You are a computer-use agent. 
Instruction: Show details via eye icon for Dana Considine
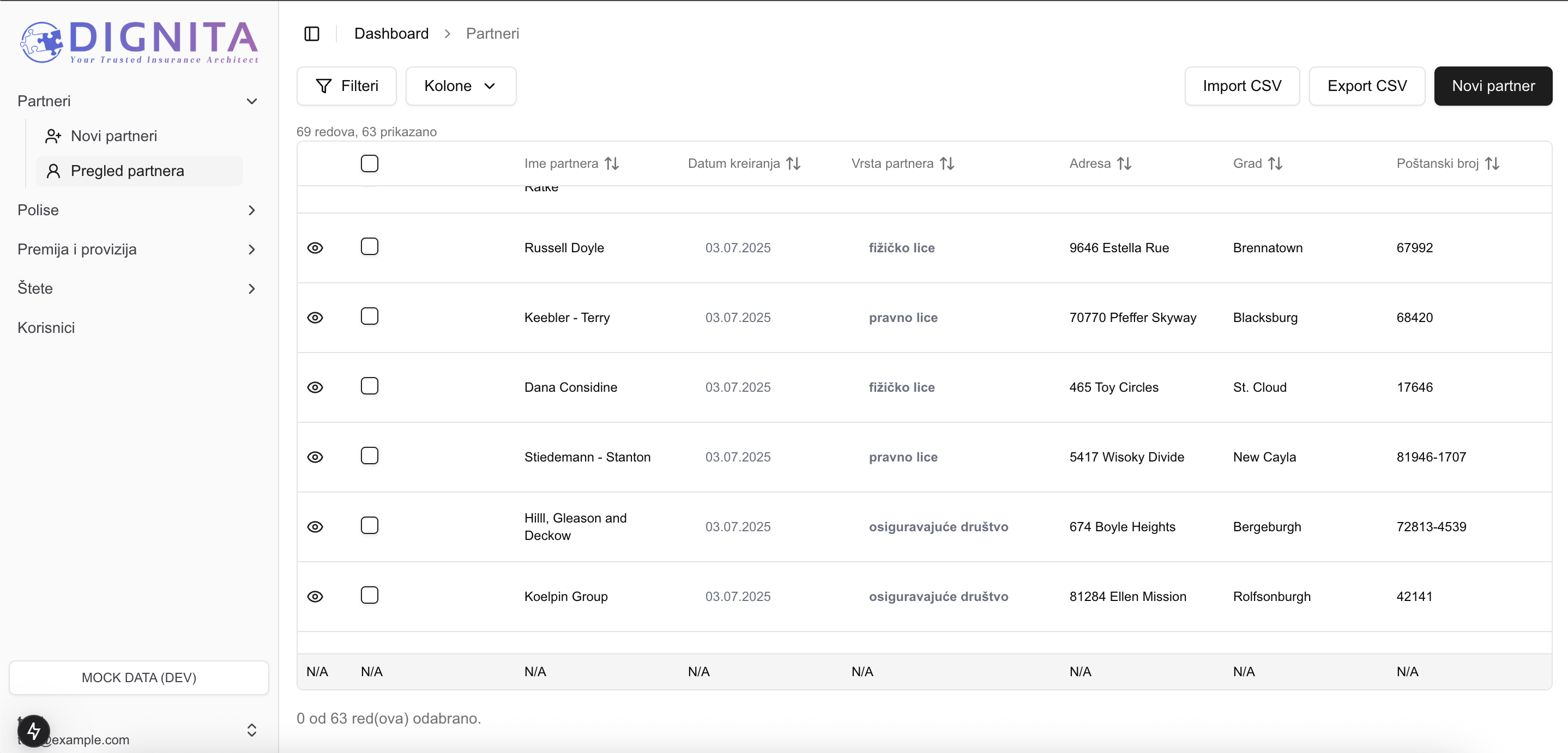pos(315,387)
